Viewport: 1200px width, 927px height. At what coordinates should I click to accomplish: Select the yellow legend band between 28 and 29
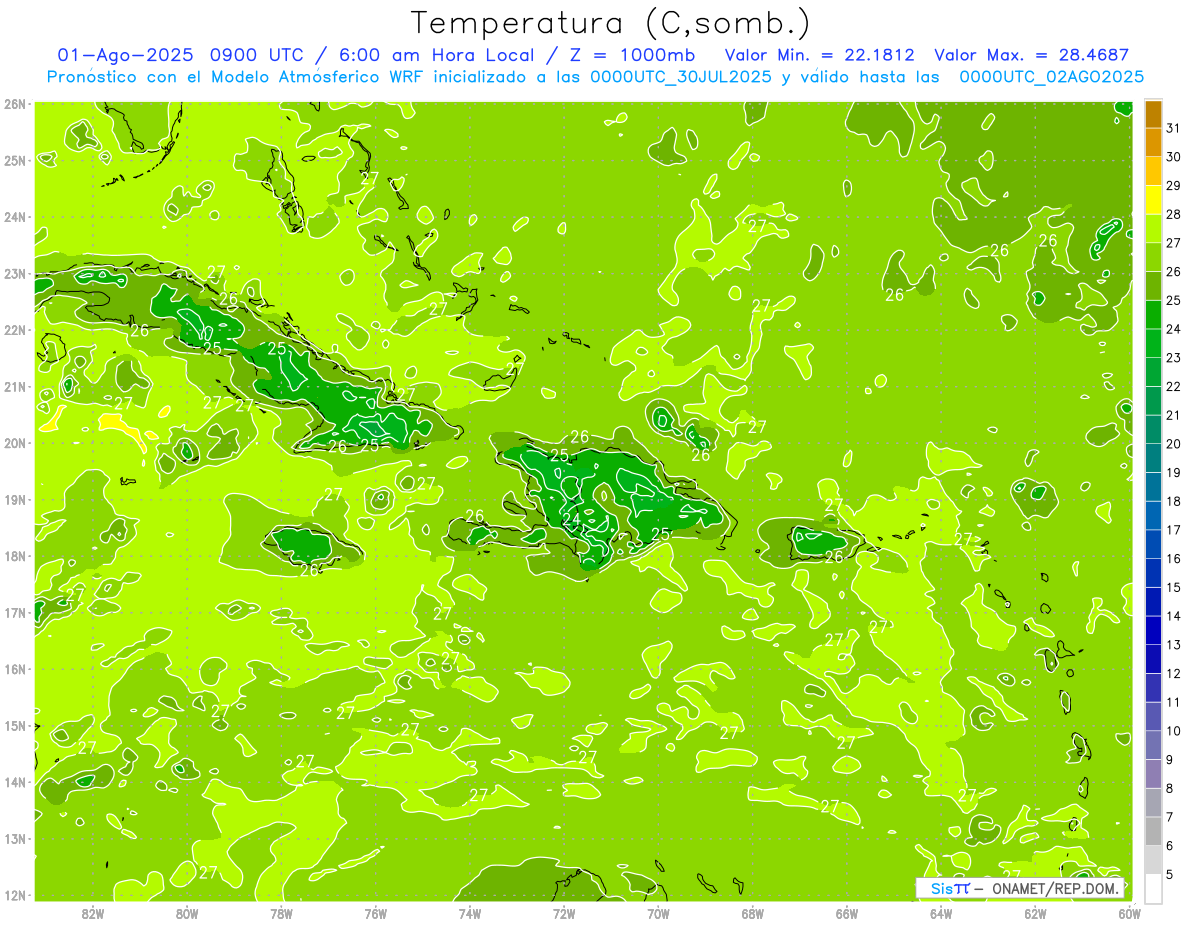1153,200
